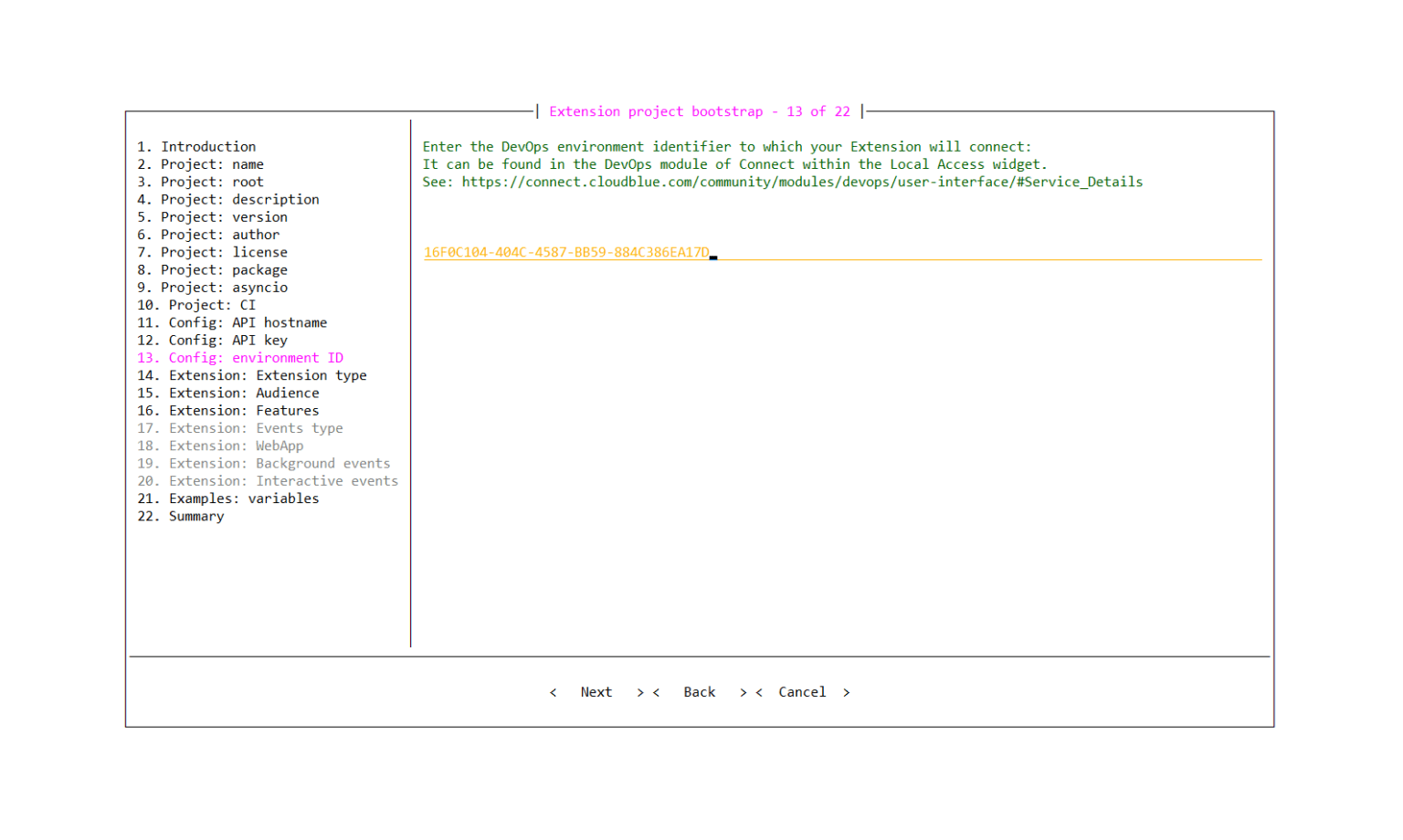Select step 6 Project: author
Screen dimensions: 1403x840
tap(208, 235)
